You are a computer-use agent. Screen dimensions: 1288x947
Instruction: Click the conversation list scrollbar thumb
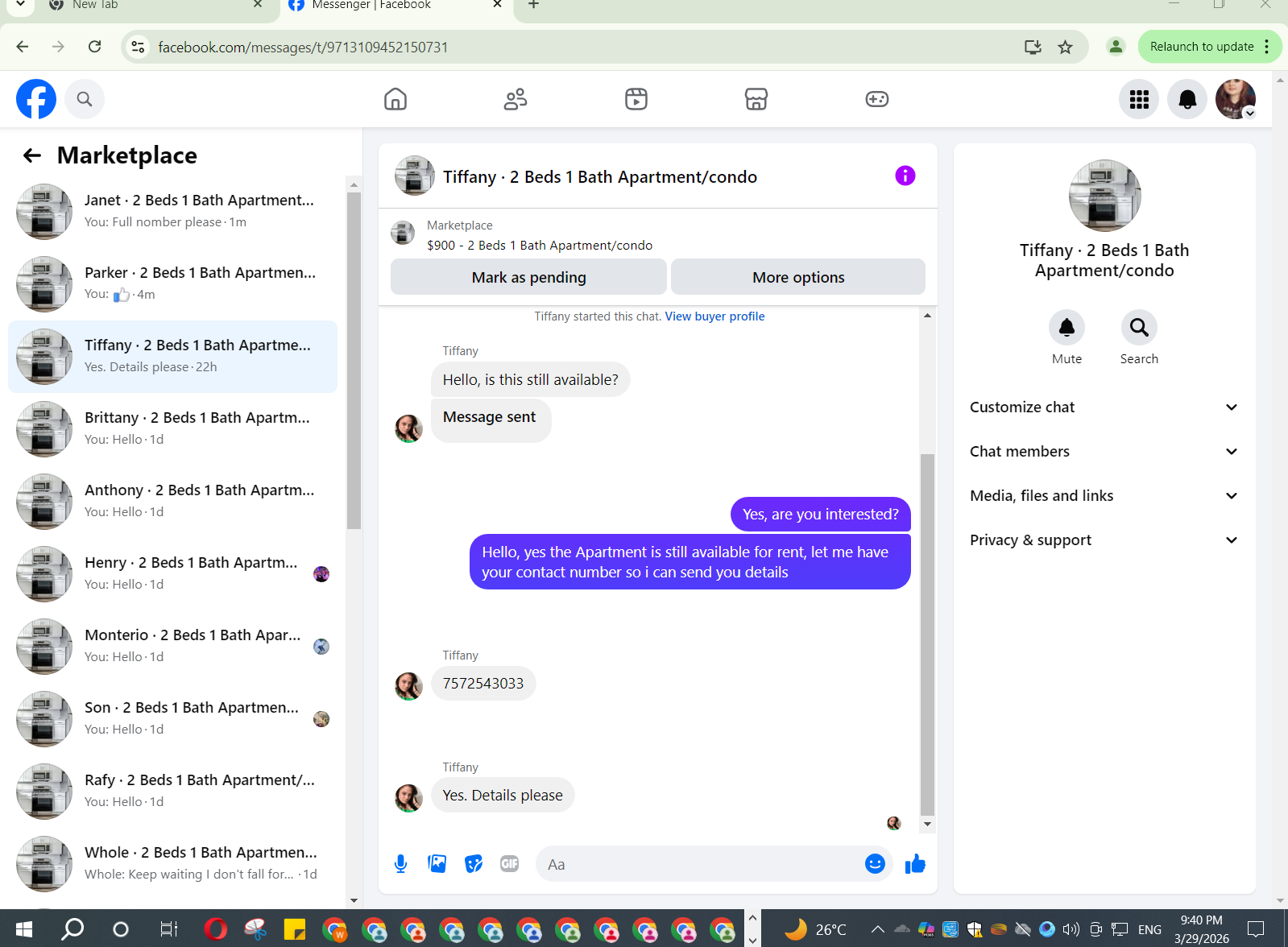[354, 360]
